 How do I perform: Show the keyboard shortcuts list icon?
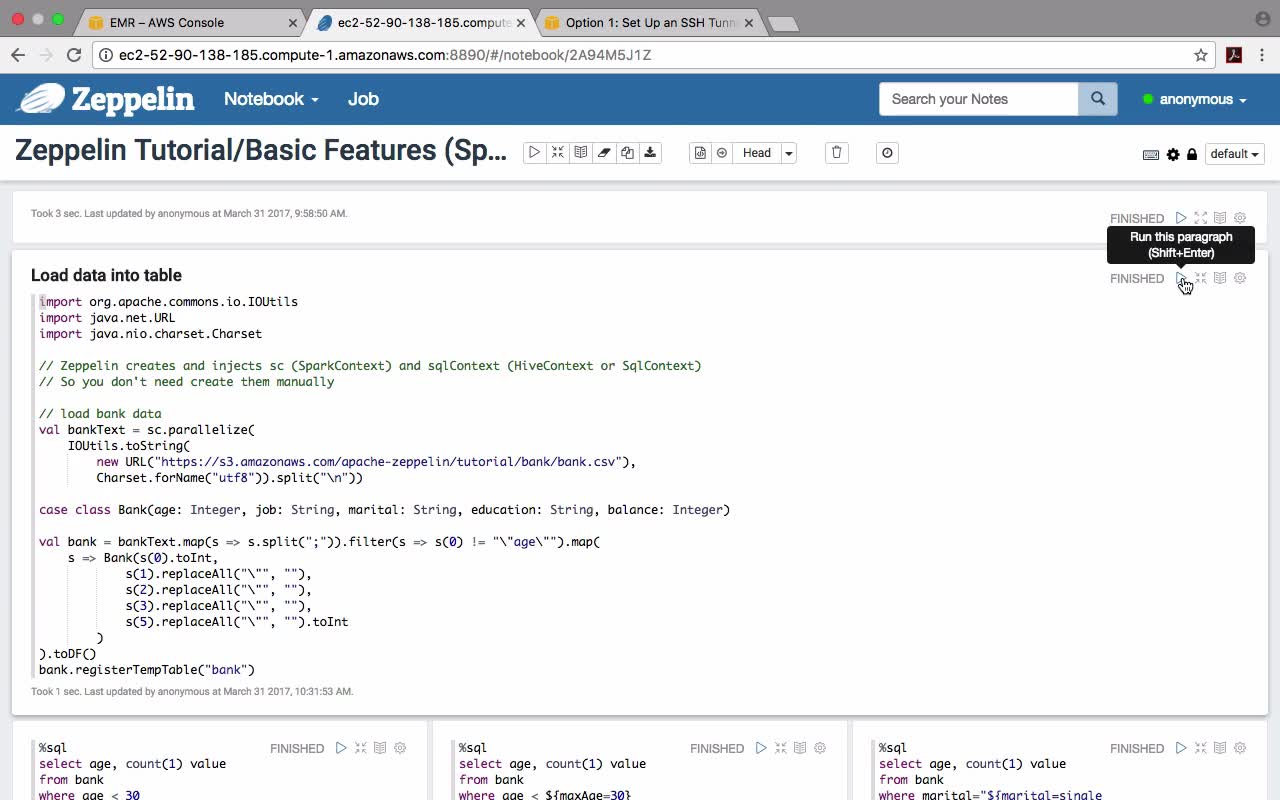coord(1151,154)
